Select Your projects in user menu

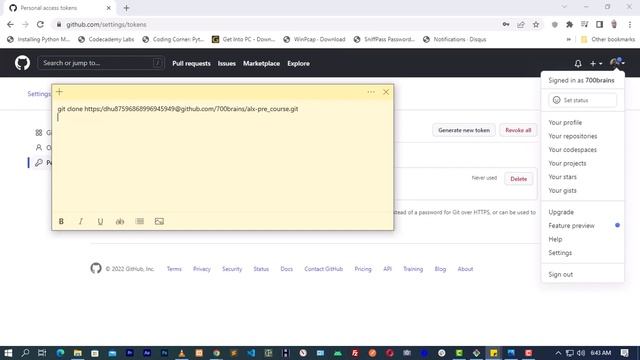pos(567,163)
